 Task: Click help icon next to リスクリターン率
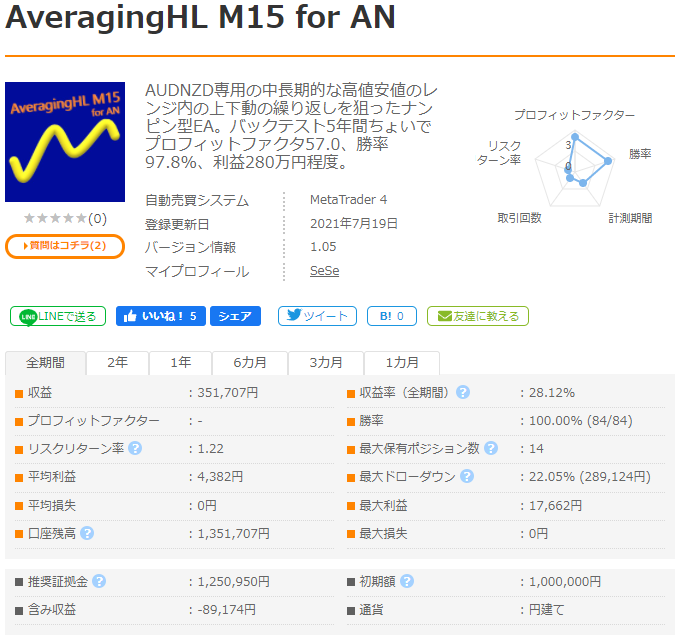click(135, 448)
